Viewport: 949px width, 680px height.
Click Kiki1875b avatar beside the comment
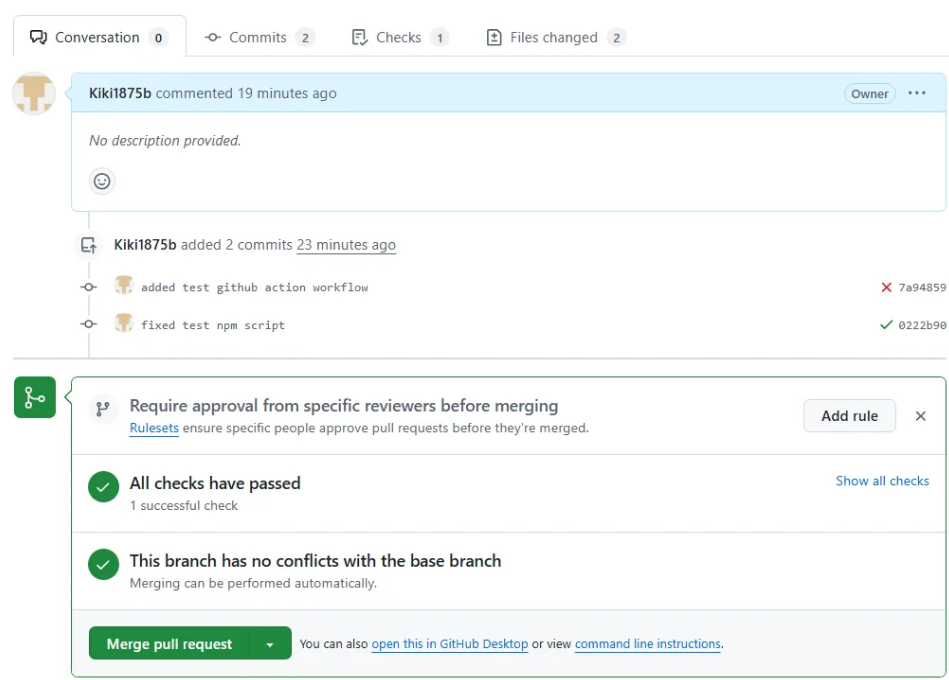(34, 93)
